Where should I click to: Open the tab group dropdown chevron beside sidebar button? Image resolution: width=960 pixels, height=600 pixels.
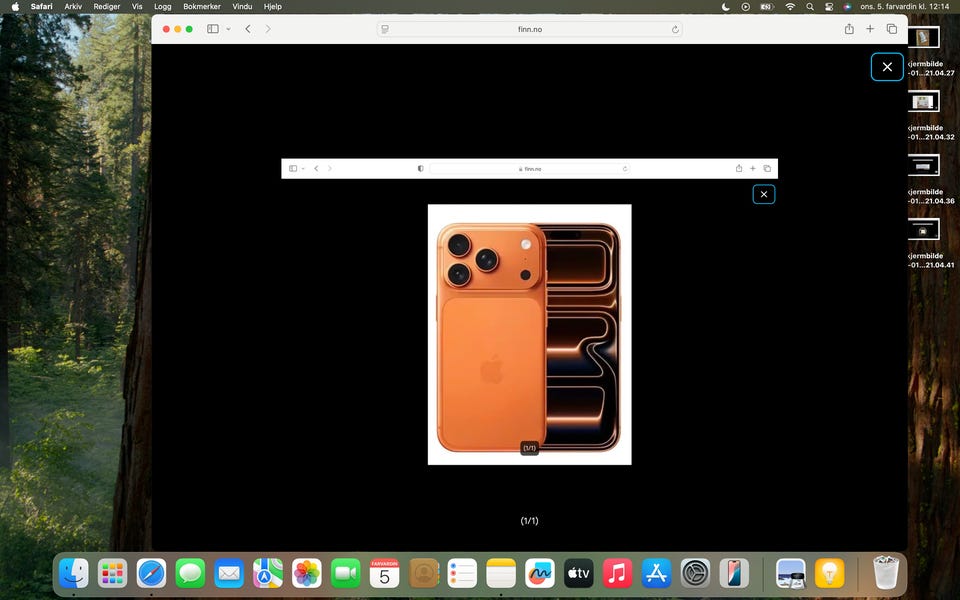tap(228, 29)
